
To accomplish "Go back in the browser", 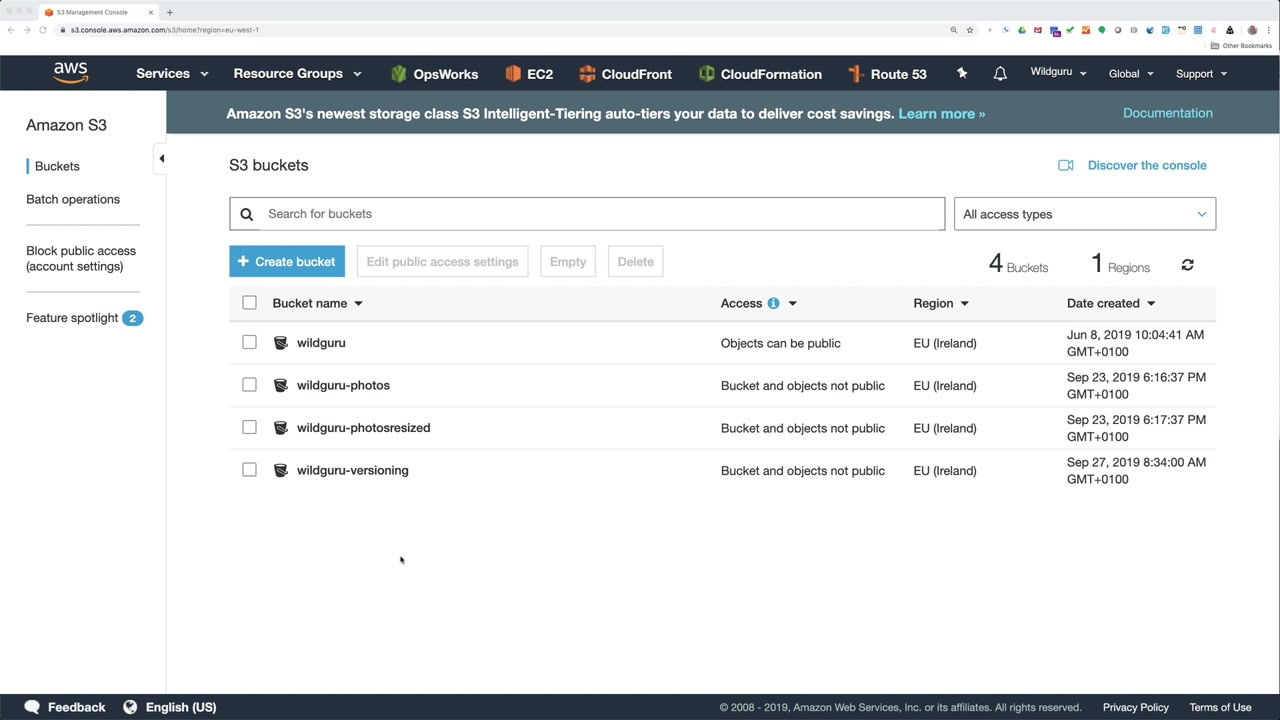I will pyautogui.click(x=11, y=30).
